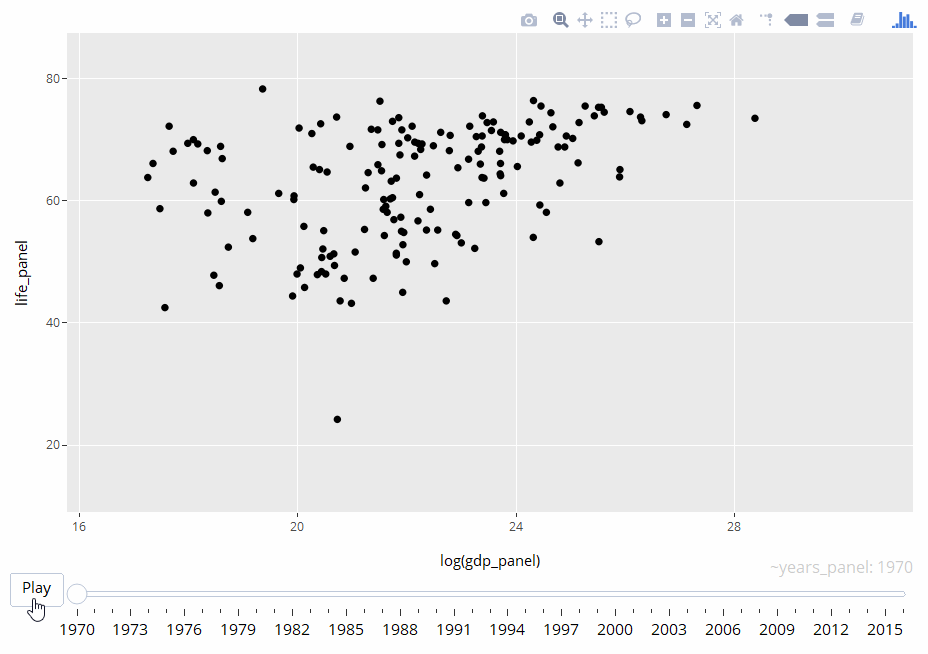Click the animation slider handle

coord(77,593)
